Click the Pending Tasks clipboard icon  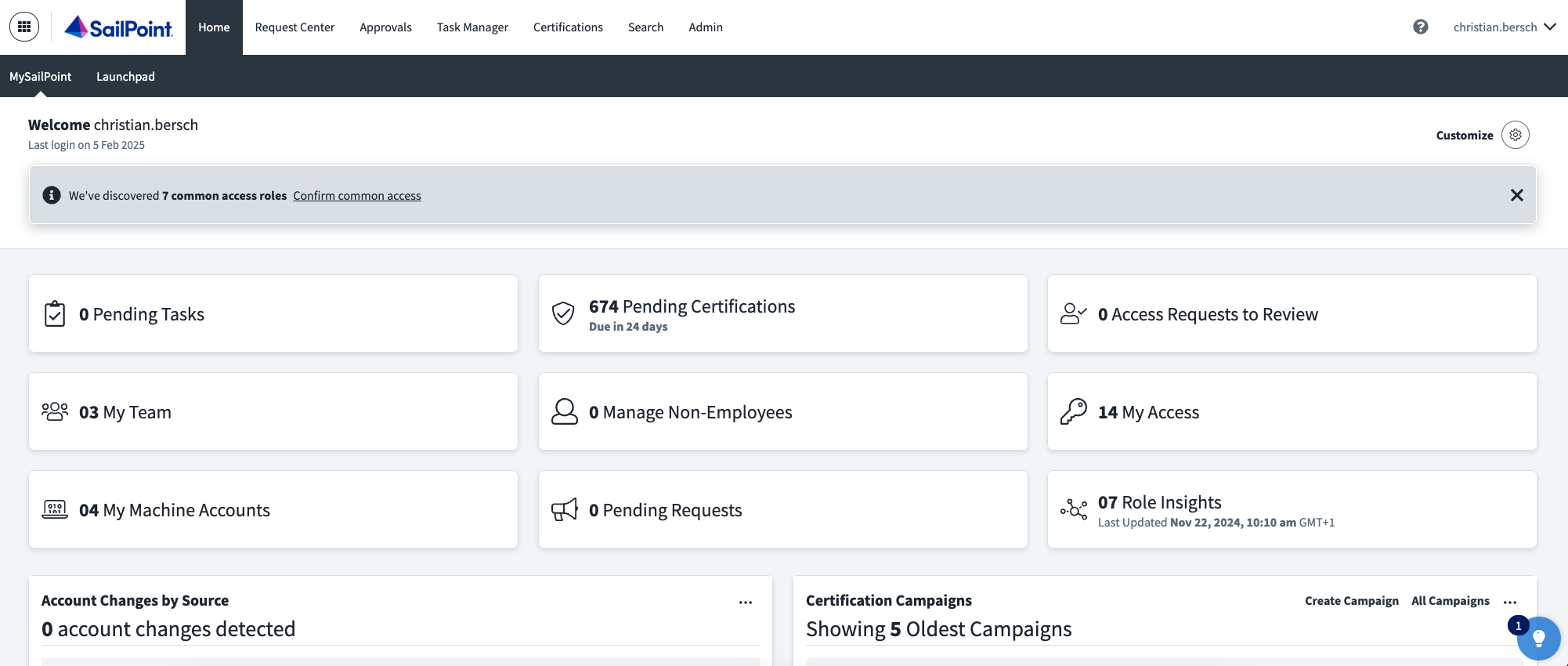click(55, 313)
